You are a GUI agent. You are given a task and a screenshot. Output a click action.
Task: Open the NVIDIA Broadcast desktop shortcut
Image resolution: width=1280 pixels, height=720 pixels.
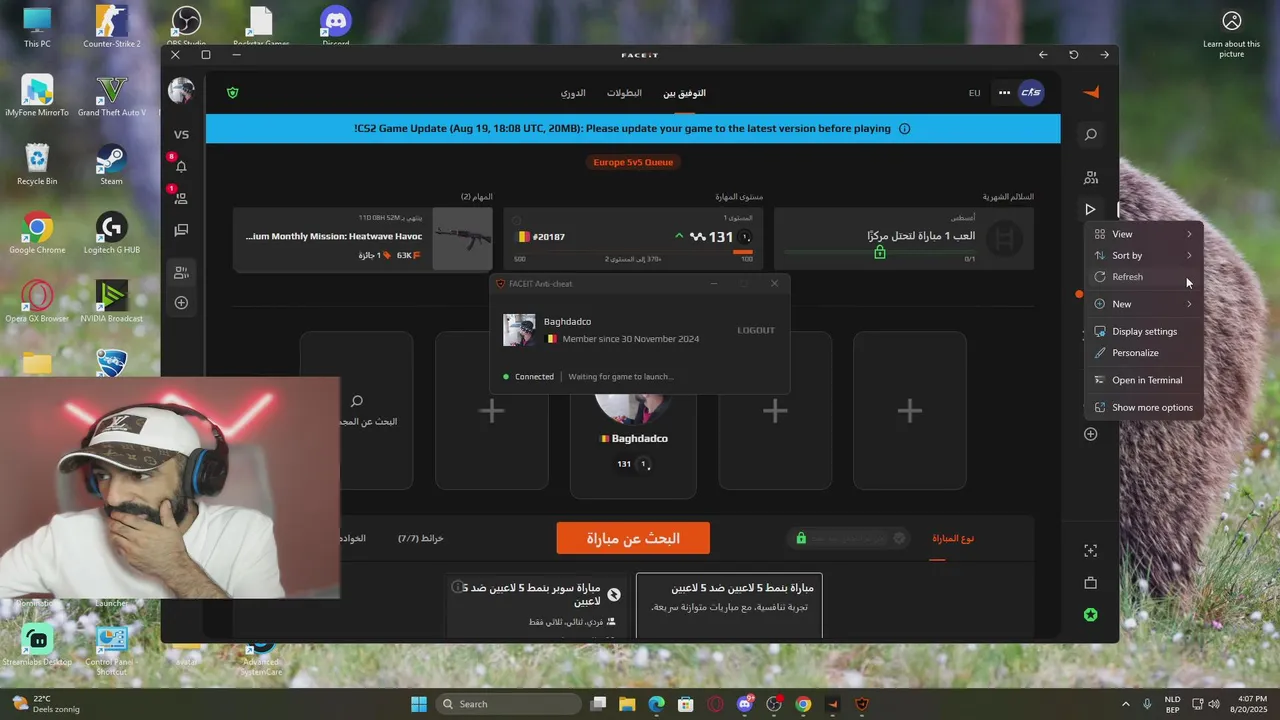[x=112, y=301]
